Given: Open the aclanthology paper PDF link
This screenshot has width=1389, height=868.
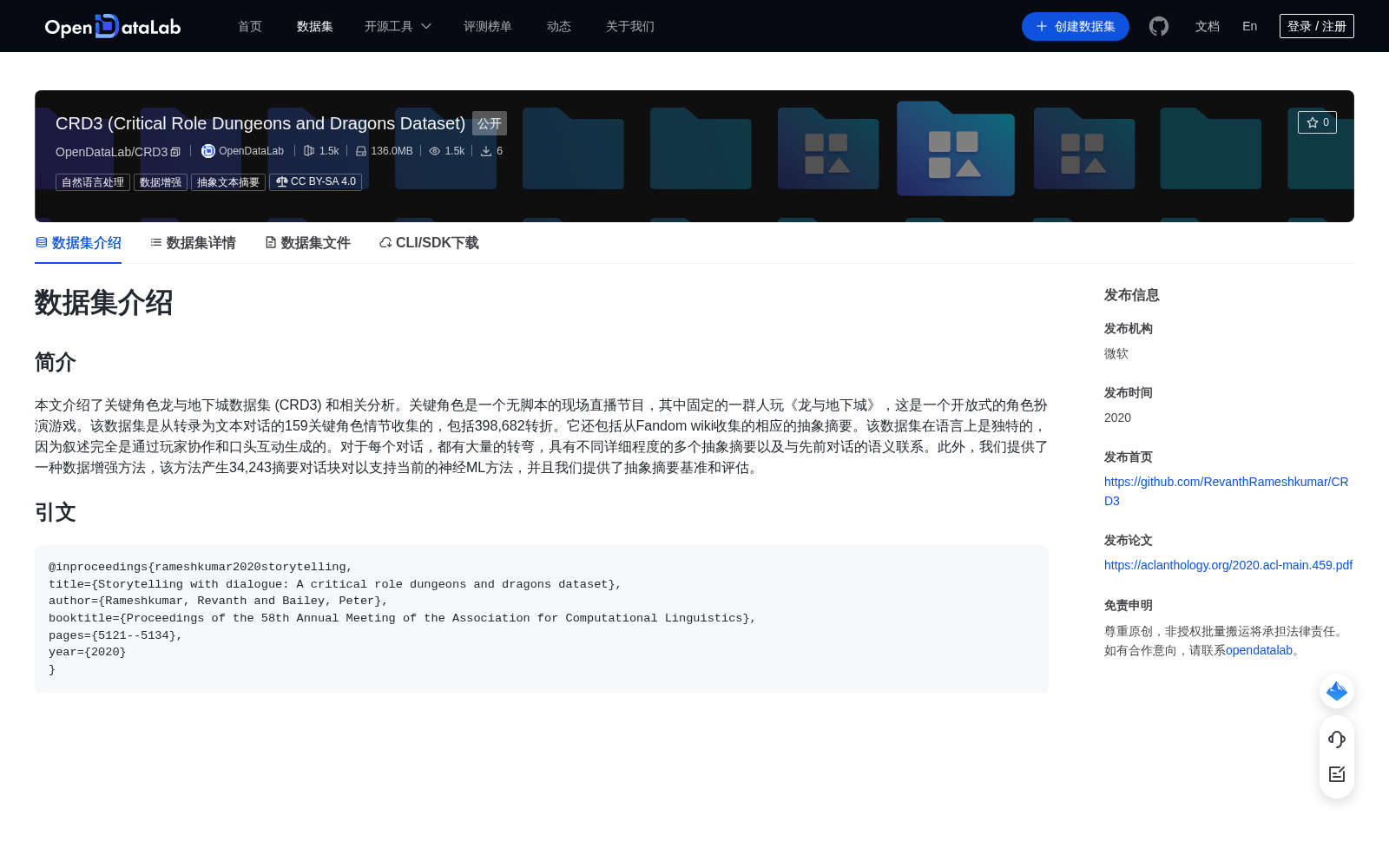Looking at the screenshot, I should [1228, 565].
